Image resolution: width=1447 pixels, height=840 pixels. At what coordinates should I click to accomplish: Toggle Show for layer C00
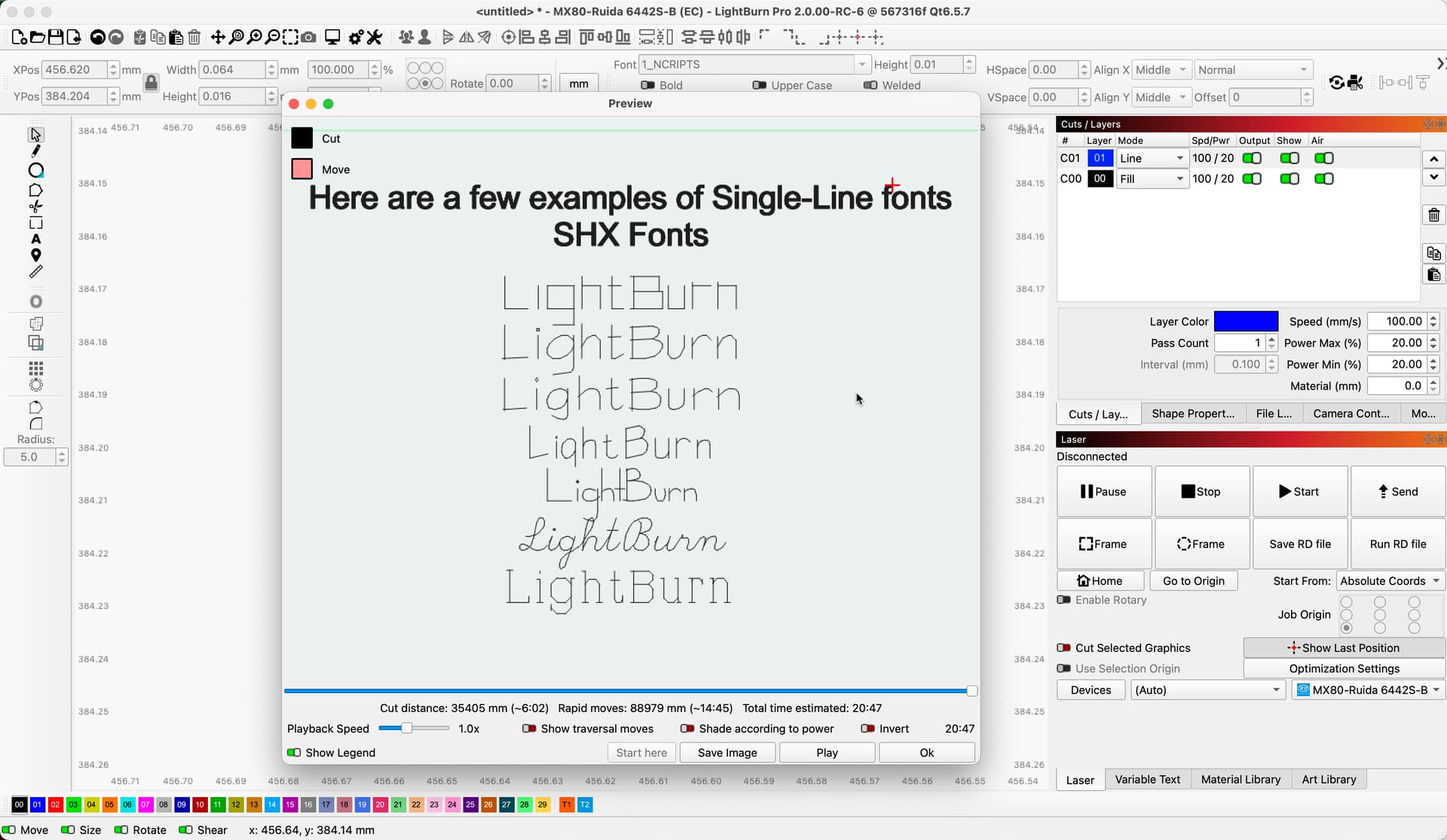pos(1289,179)
